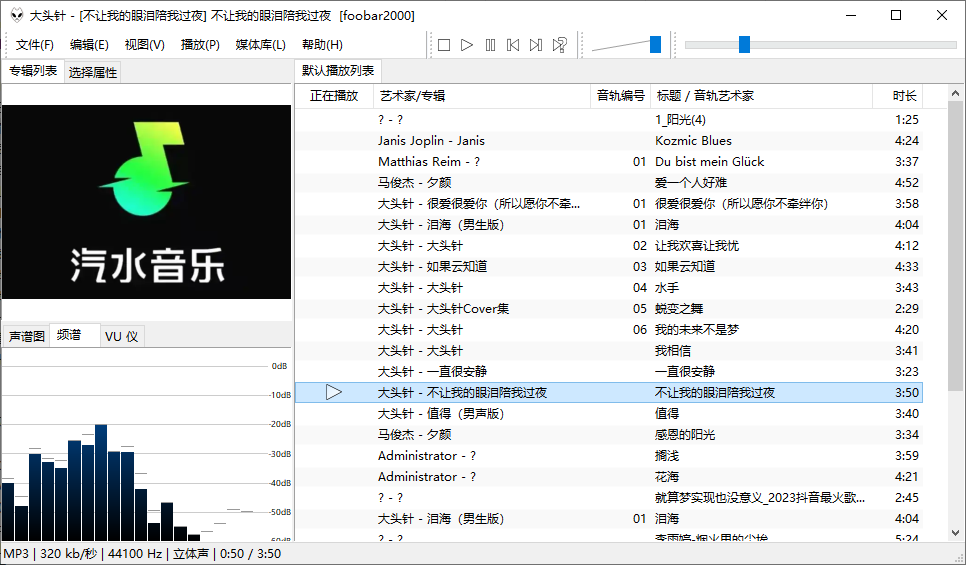Open the 媒体库(L) menu
Image resolution: width=966 pixels, height=565 pixels.
[x=260, y=45]
